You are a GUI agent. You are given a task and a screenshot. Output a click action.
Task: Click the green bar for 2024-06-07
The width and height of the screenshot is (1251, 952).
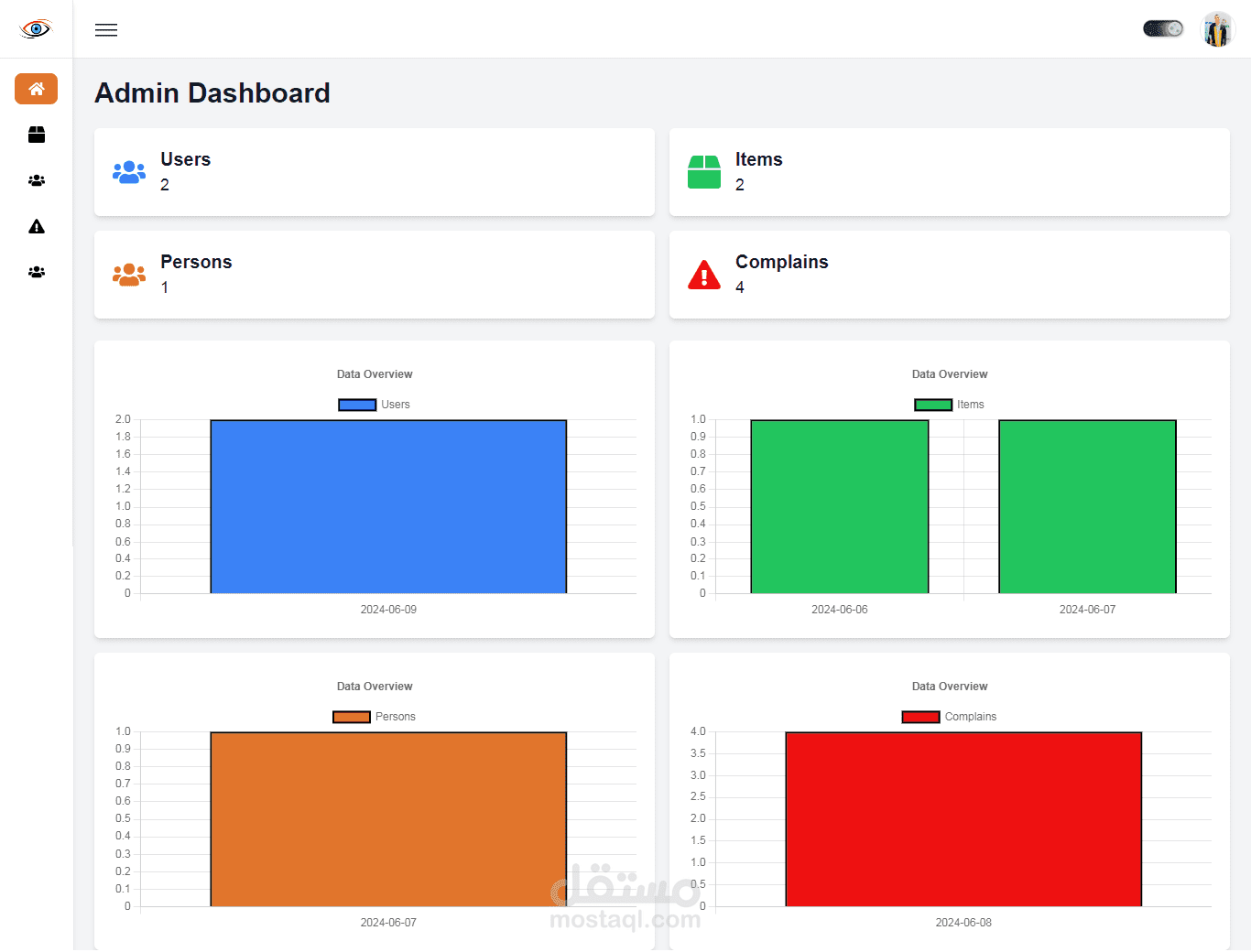1087,506
